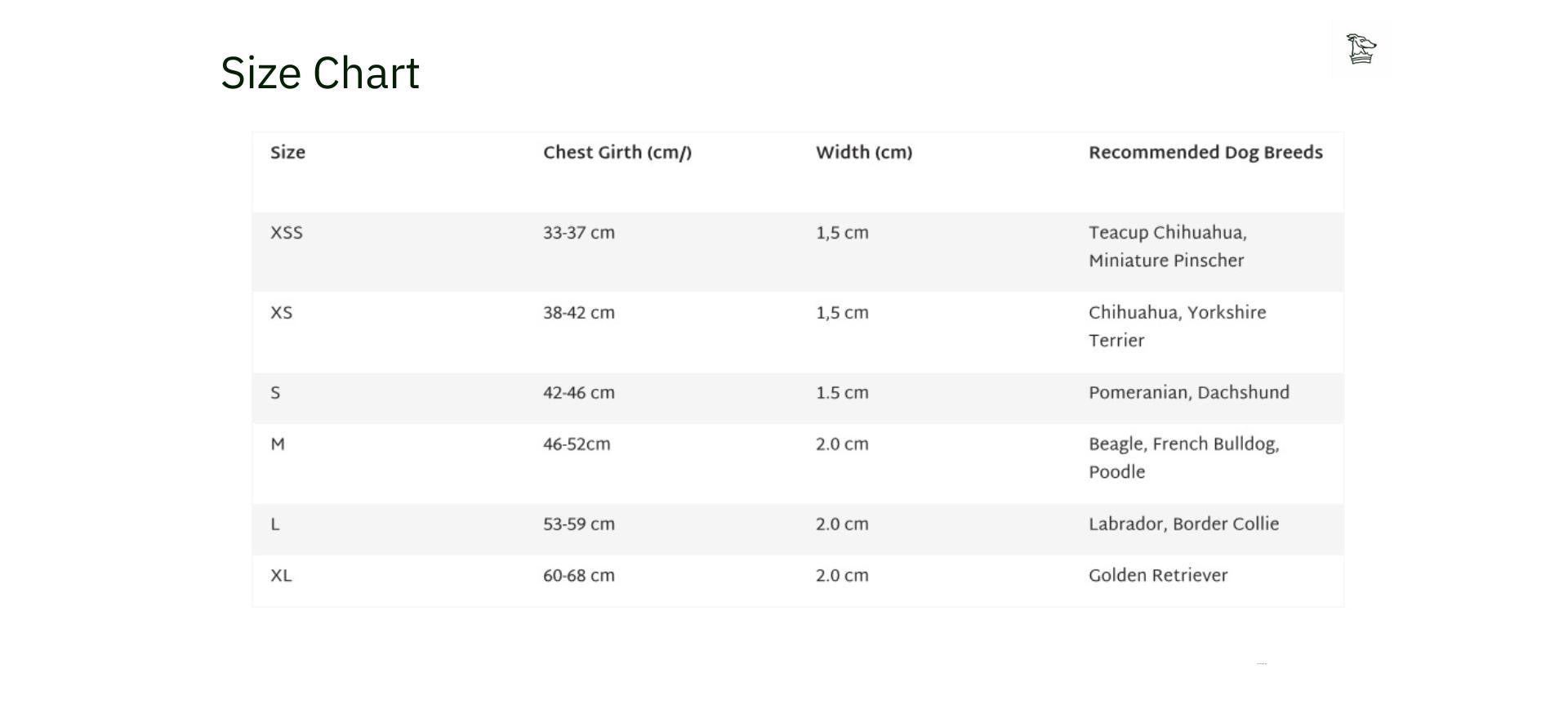This screenshot has height=705, width=1568.
Task: Select the 38-42 cm chest girth cell
Action: pos(579,313)
